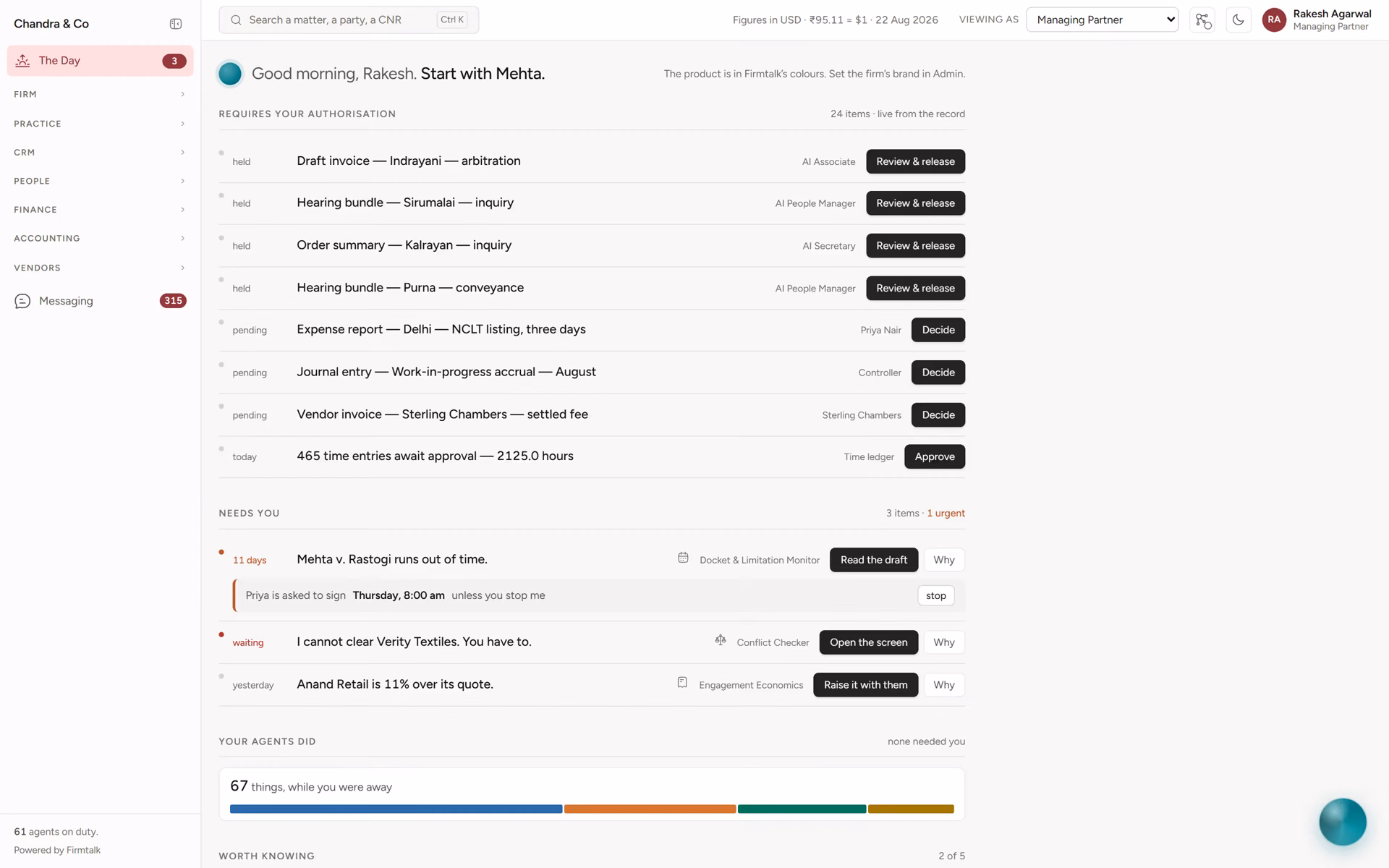Click the blue segment of the agents bar
The height and width of the screenshot is (868, 1389).
pyautogui.click(x=396, y=809)
